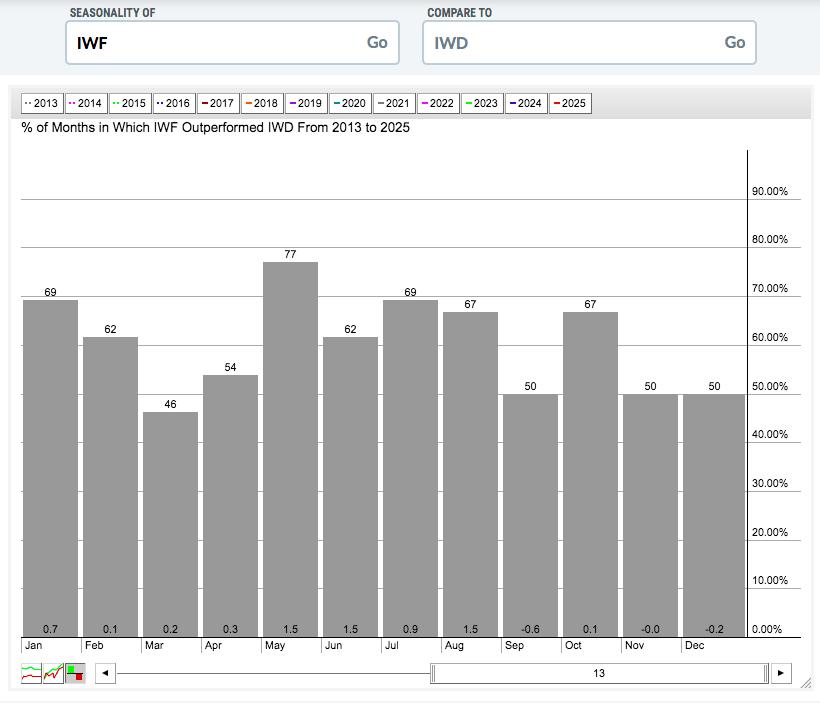
Task: Click the February bar showing 62
Action: [x=110, y=486]
